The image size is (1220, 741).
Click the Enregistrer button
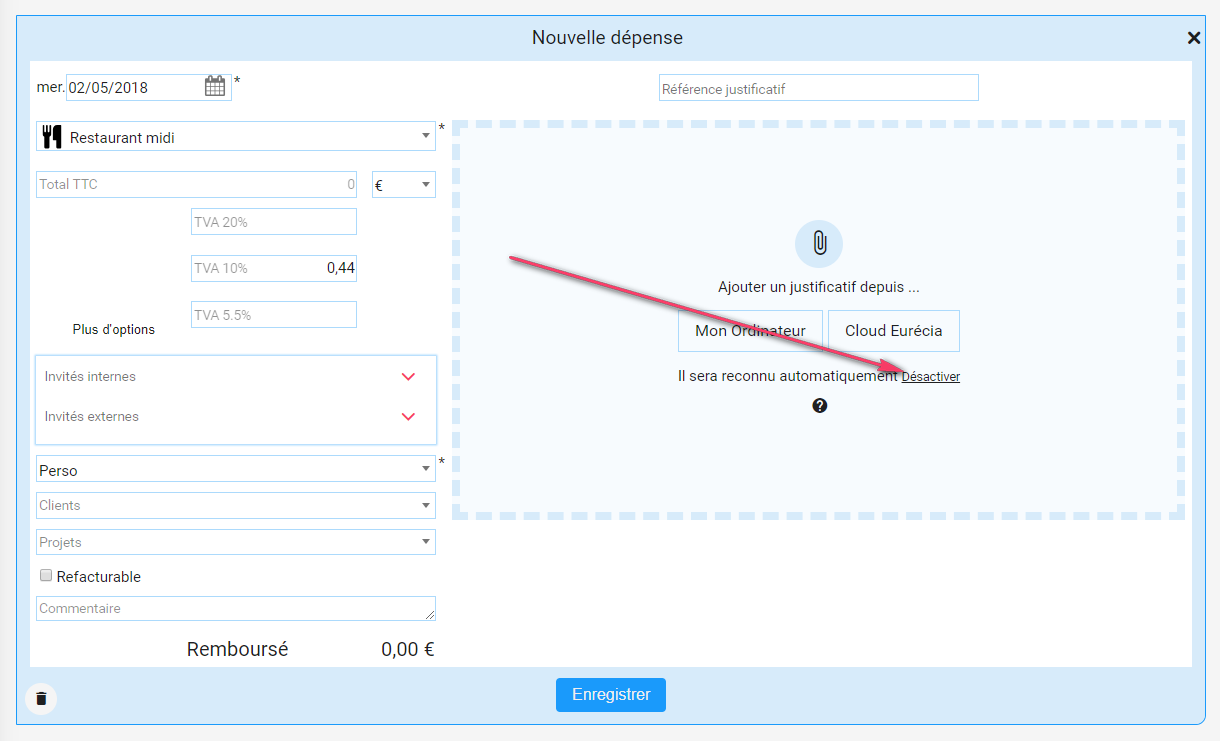tap(610, 694)
